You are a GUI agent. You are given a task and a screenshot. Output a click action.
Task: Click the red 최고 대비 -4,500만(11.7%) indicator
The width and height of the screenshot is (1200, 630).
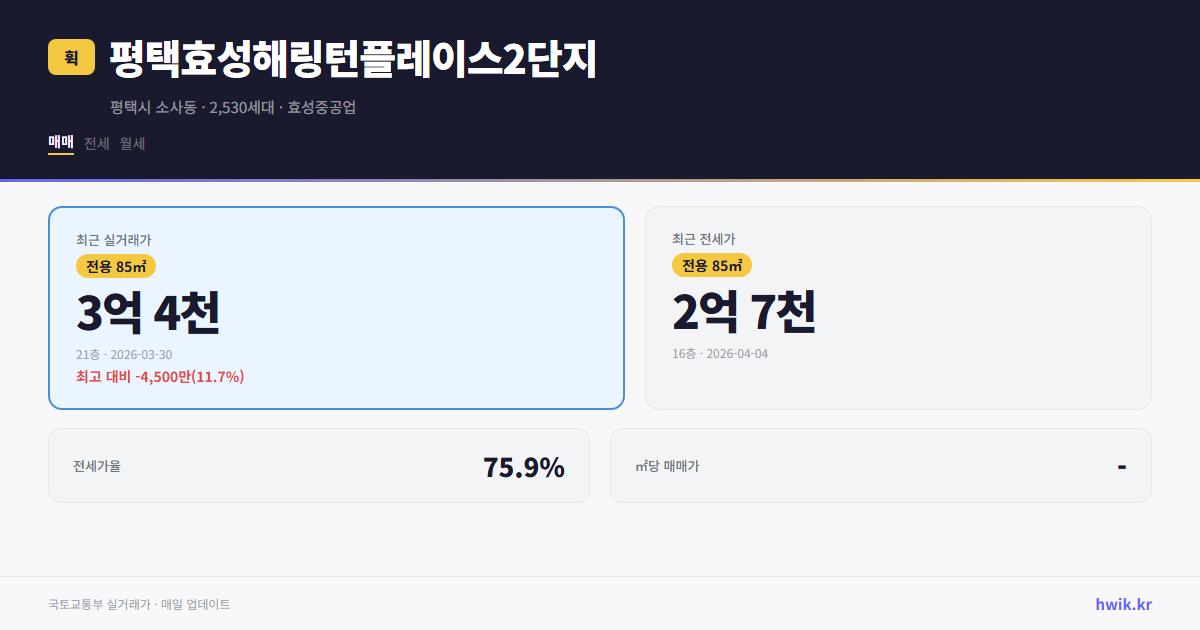pyautogui.click(x=158, y=377)
